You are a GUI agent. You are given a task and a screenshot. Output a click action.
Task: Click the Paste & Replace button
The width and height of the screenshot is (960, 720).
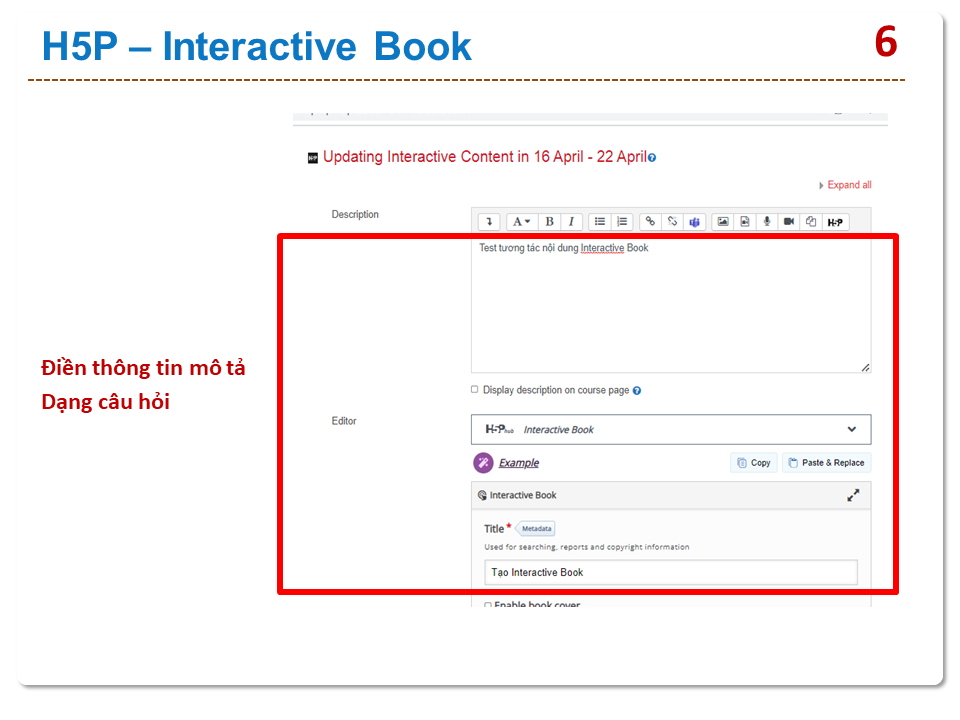[826, 463]
